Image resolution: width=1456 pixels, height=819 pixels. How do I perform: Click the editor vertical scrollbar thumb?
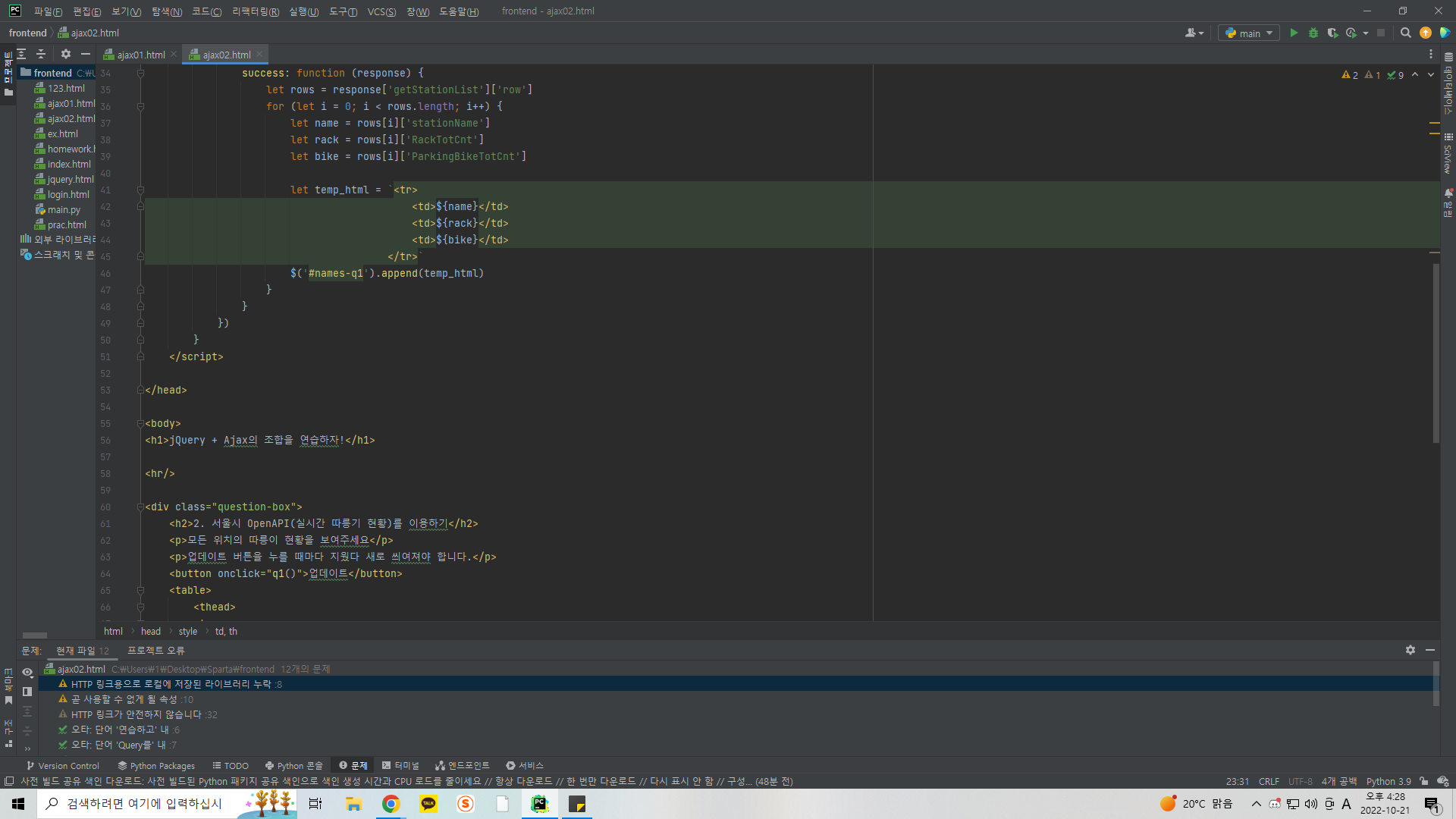click(x=1436, y=353)
